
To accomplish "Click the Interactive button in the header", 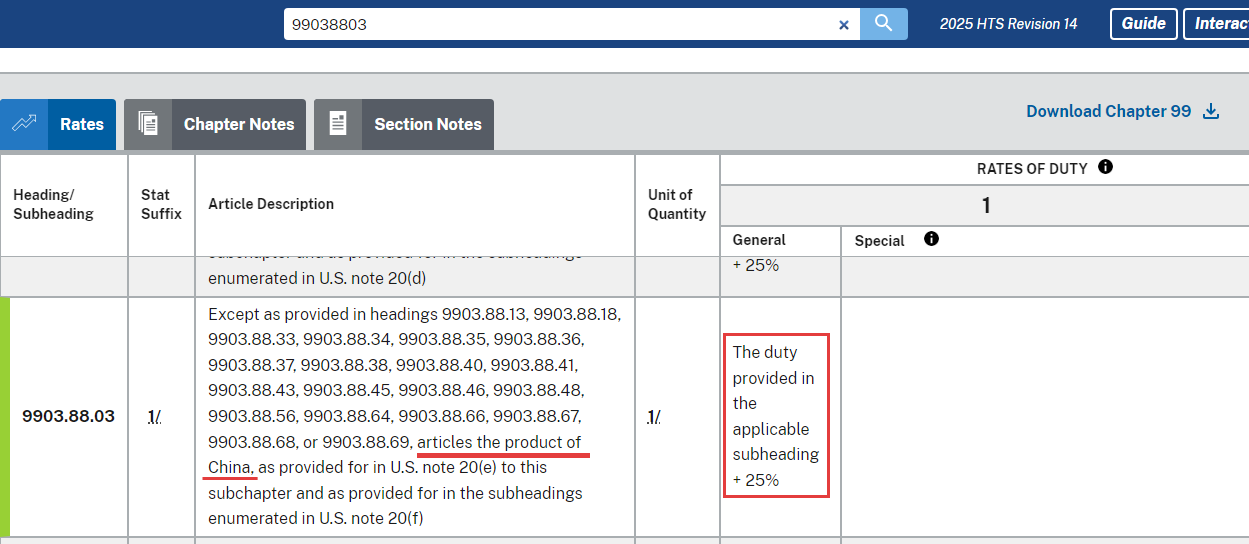I will pyautogui.click(x=1216, y=24).
